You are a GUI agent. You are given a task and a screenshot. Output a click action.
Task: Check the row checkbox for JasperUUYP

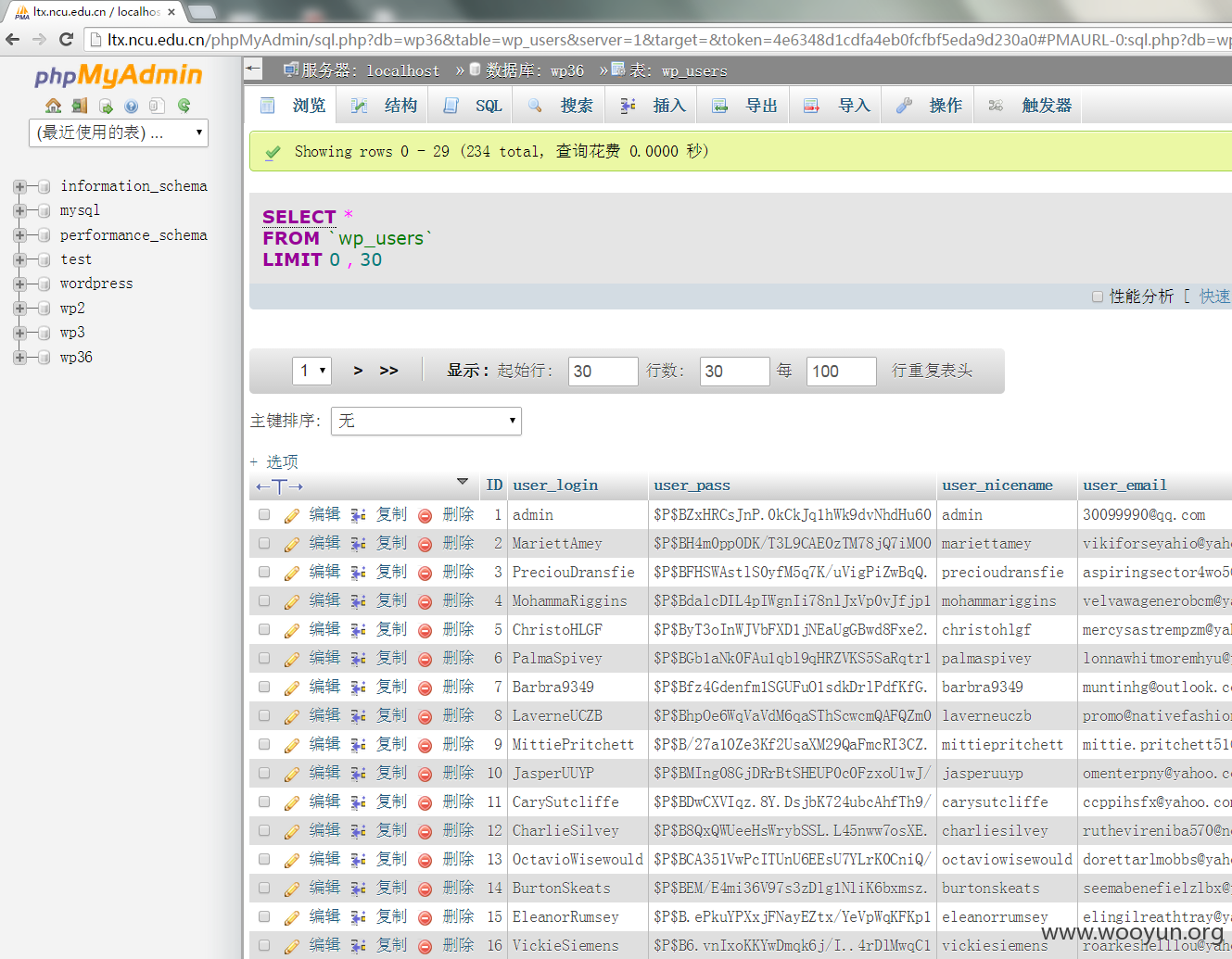click(264, 773)
